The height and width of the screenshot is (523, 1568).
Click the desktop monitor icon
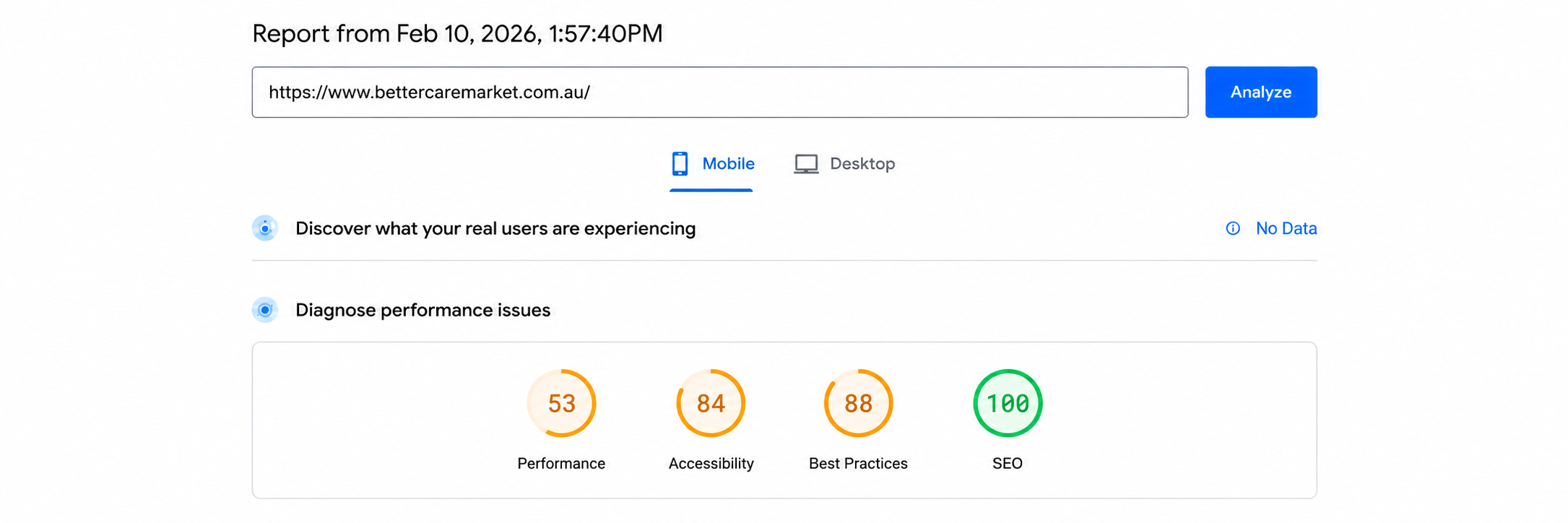(x=806, y=164)
